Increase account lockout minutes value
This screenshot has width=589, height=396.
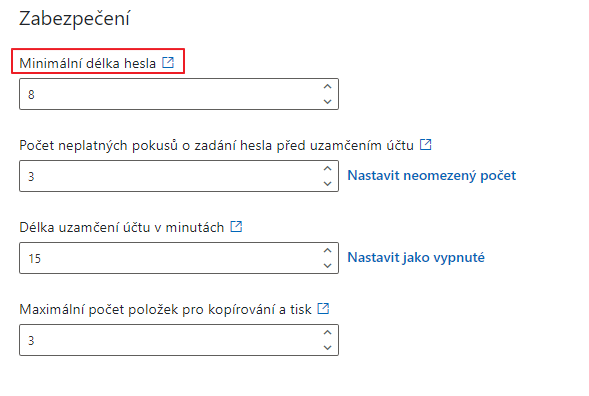[328, 250]
